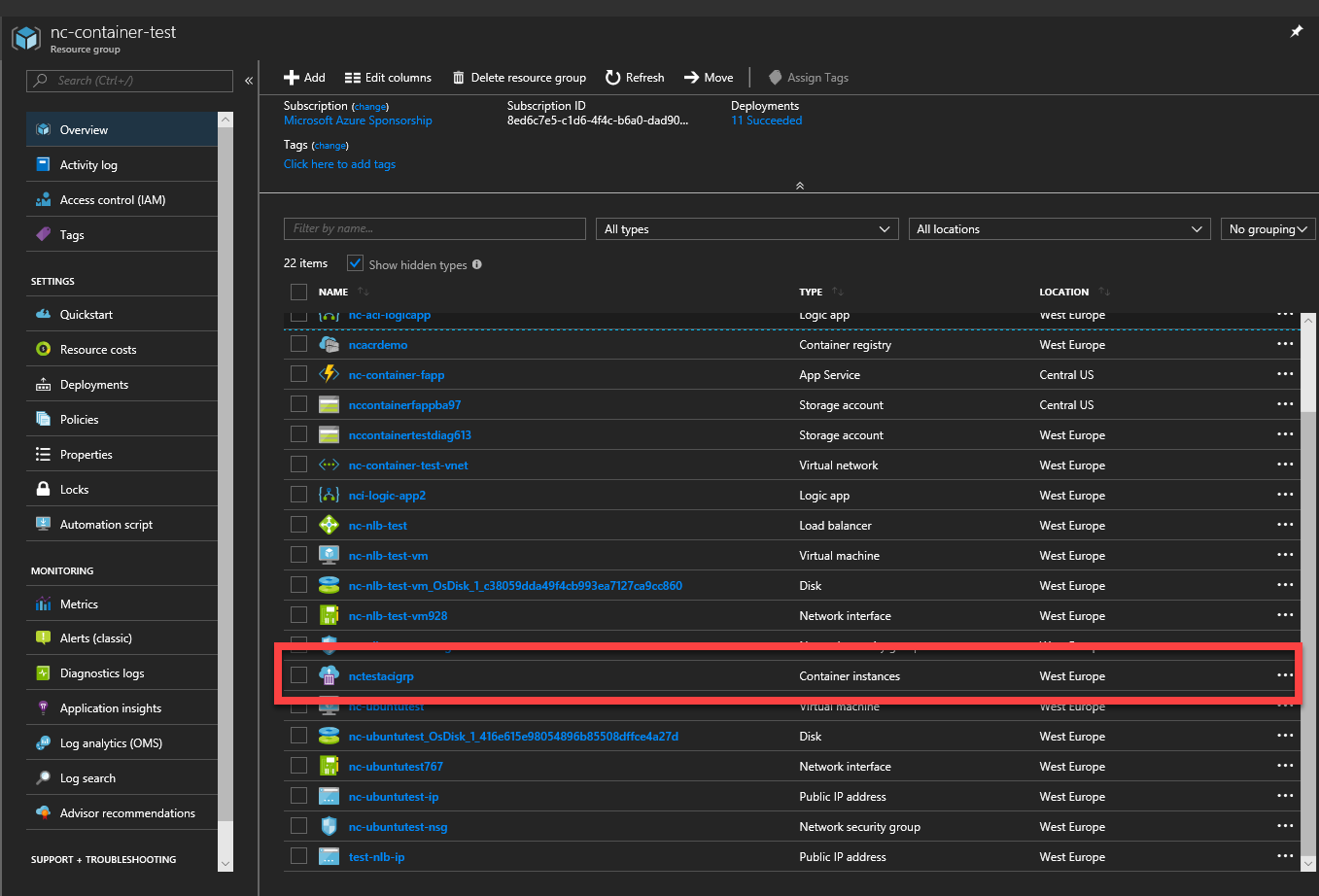Open the Microsoft Azure Sponsorship subscription link
Screen dimensions: 1319x896
click(358, 121)
